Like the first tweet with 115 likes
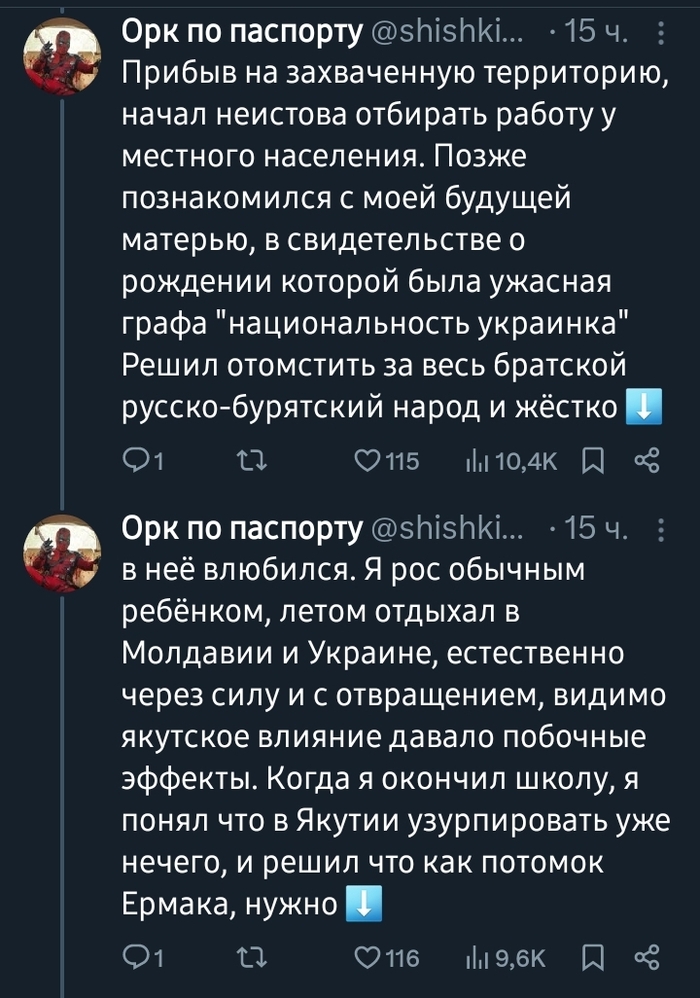 pyautogui.click(x=370, y=459)
